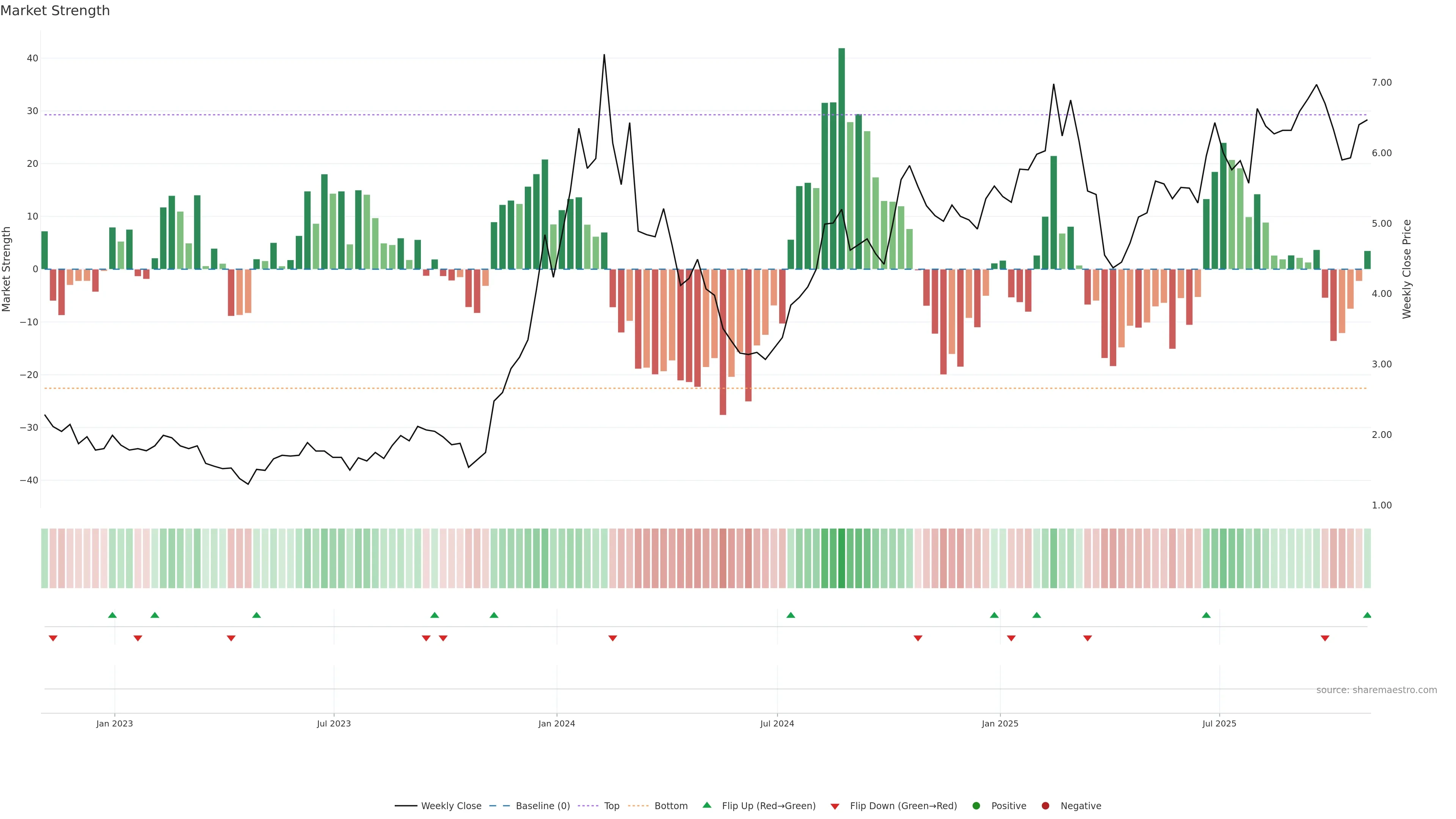
Task: Click the Jan 2024 x-axis label
Action: (556, 723)
